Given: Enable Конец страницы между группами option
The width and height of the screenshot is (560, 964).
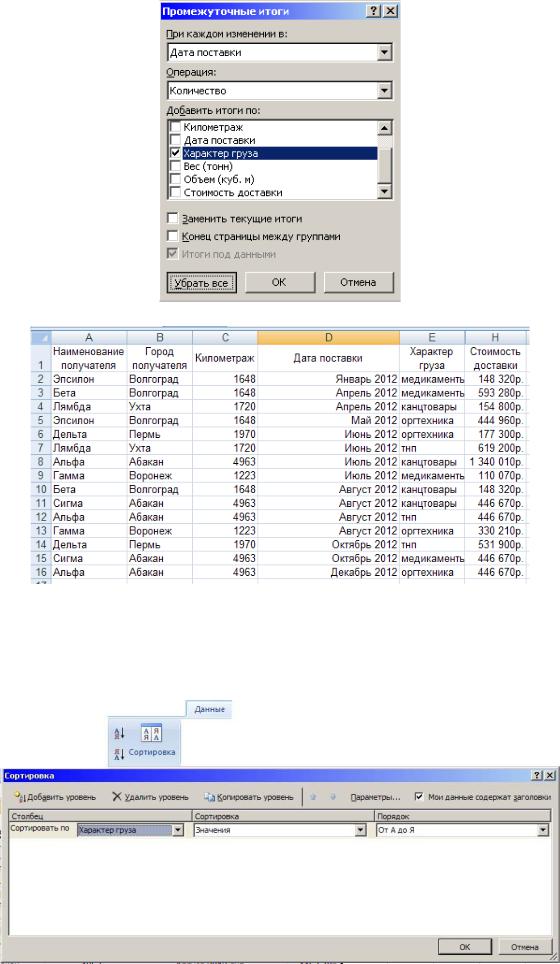Looking at the screenshot, I should point(173,236).
